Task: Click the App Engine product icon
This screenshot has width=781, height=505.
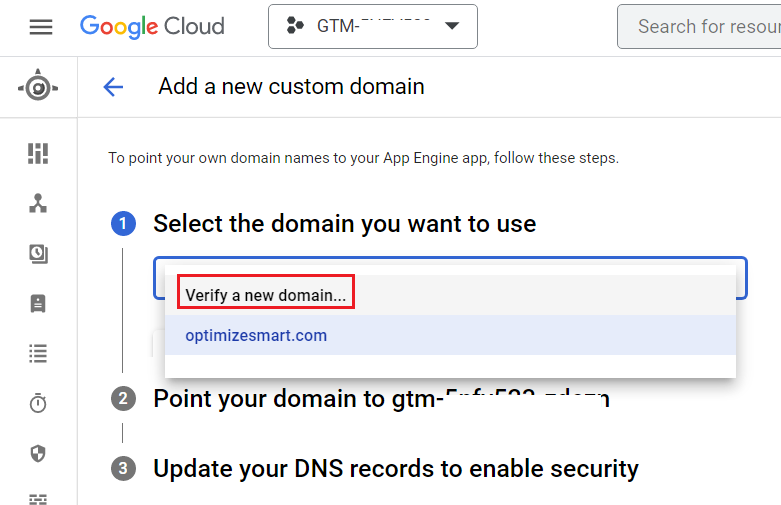Action: (x=38, y=87)
